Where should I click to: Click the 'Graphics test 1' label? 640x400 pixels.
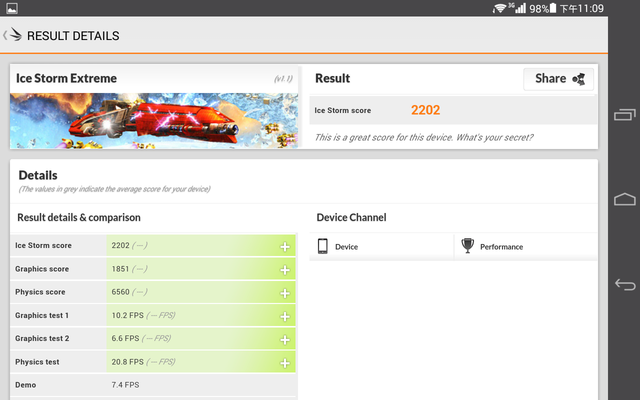[42, 316]
